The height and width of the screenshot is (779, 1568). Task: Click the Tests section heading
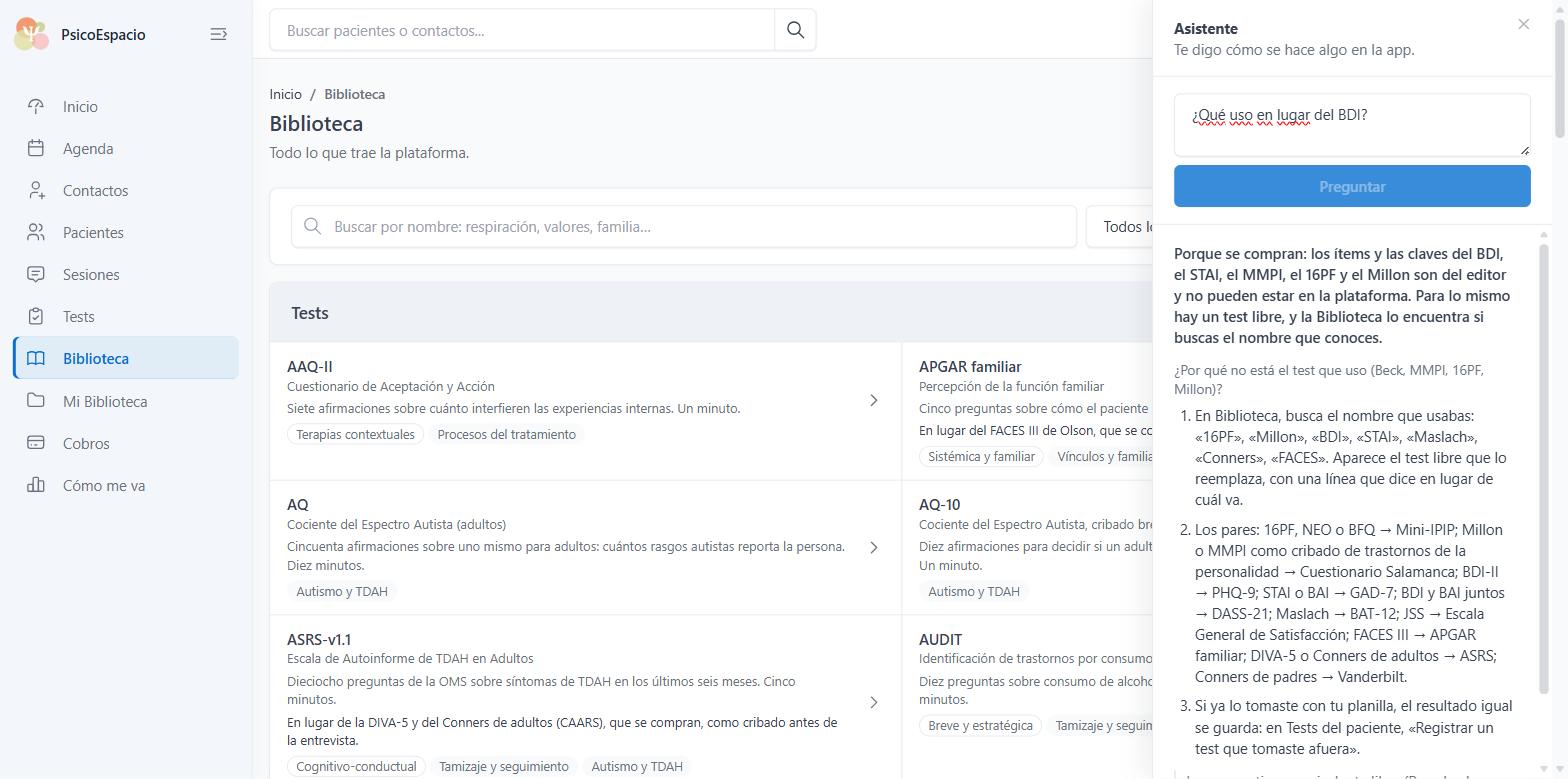tap(310, 313)
